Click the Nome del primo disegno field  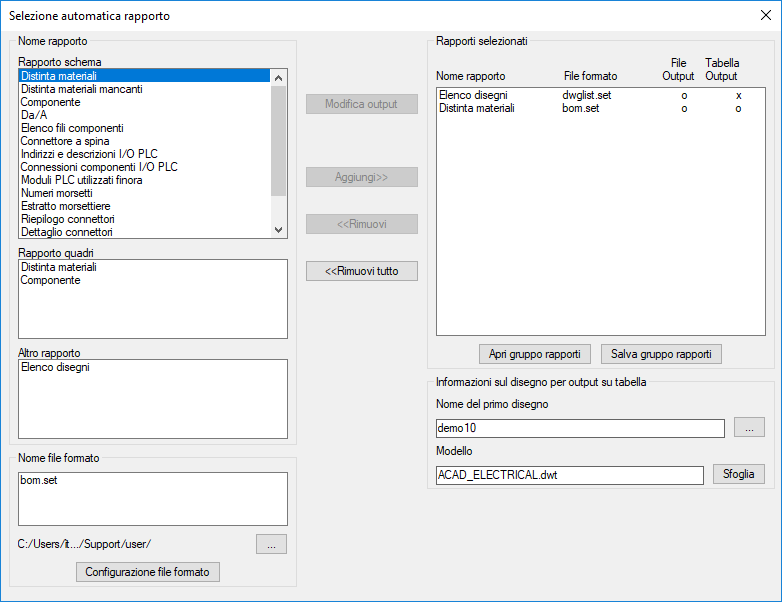(579, 428)
